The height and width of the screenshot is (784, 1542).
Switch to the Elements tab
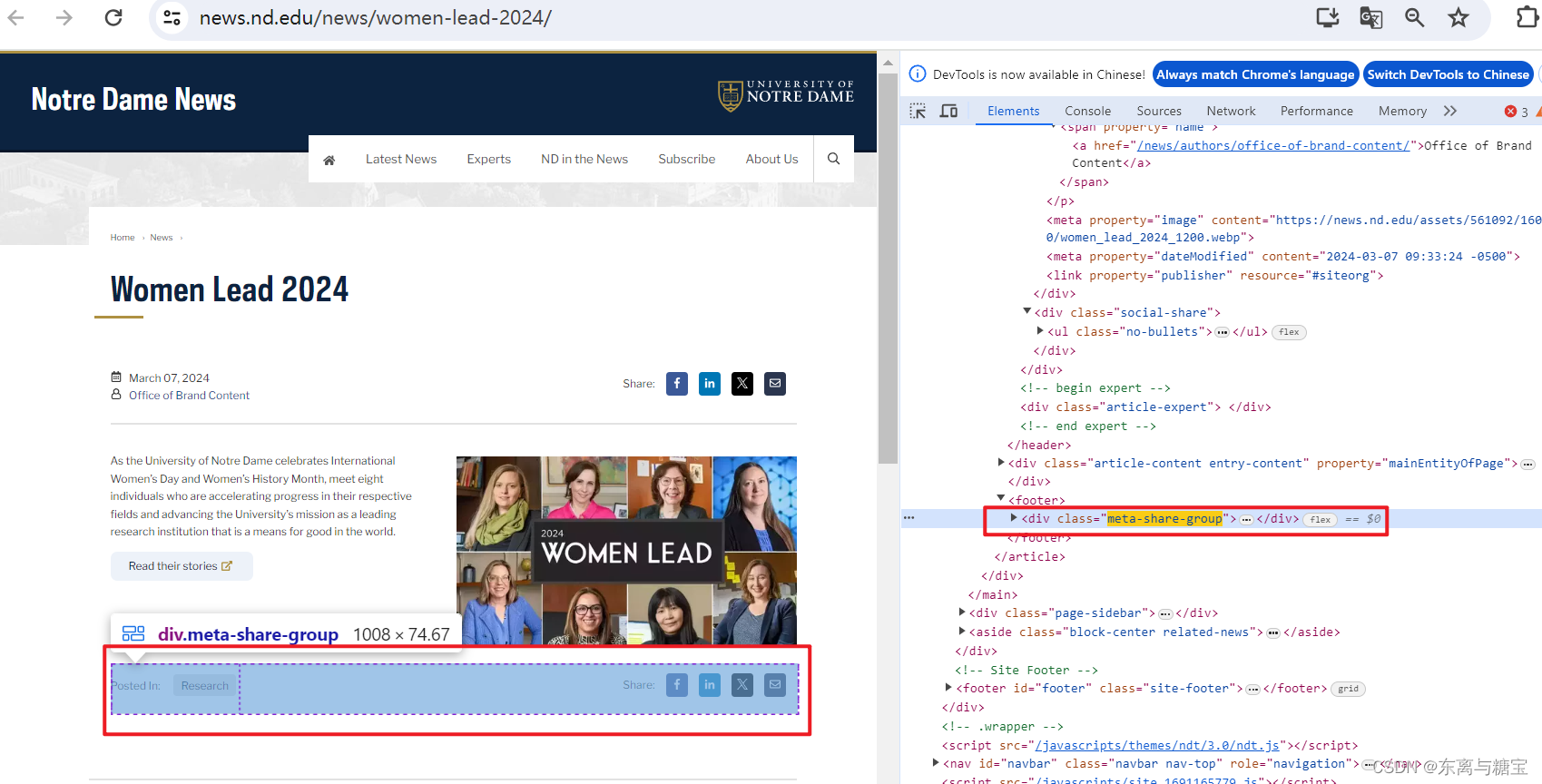pos(1014,111)
